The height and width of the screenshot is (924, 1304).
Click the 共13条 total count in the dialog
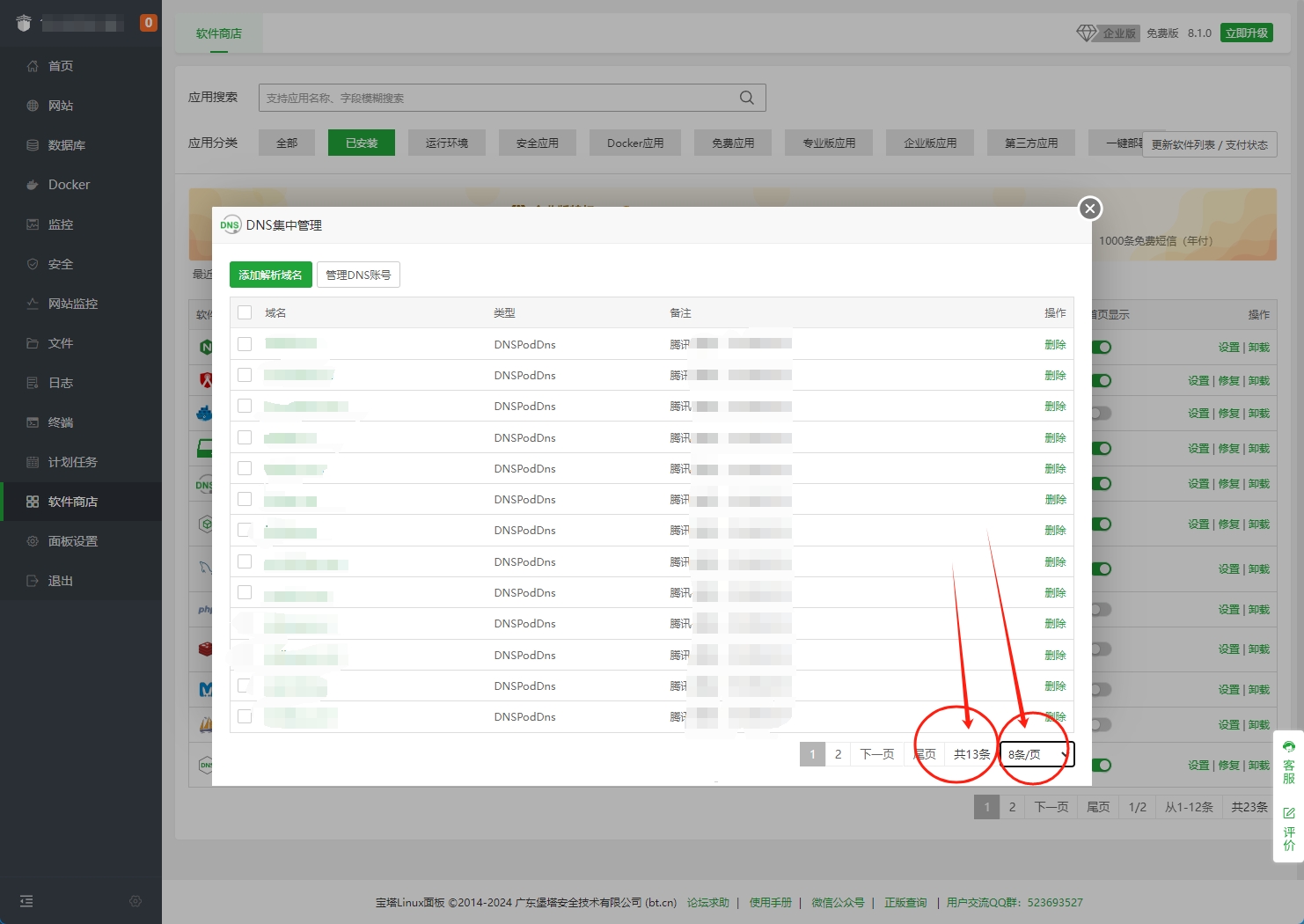972,754
